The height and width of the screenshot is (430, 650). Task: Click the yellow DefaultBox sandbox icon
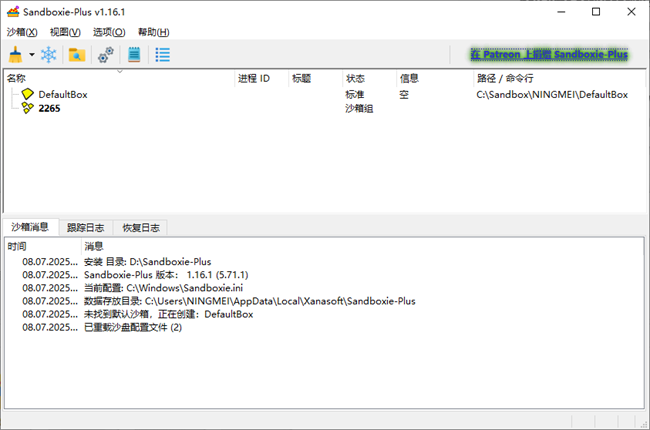pos(27,94)
